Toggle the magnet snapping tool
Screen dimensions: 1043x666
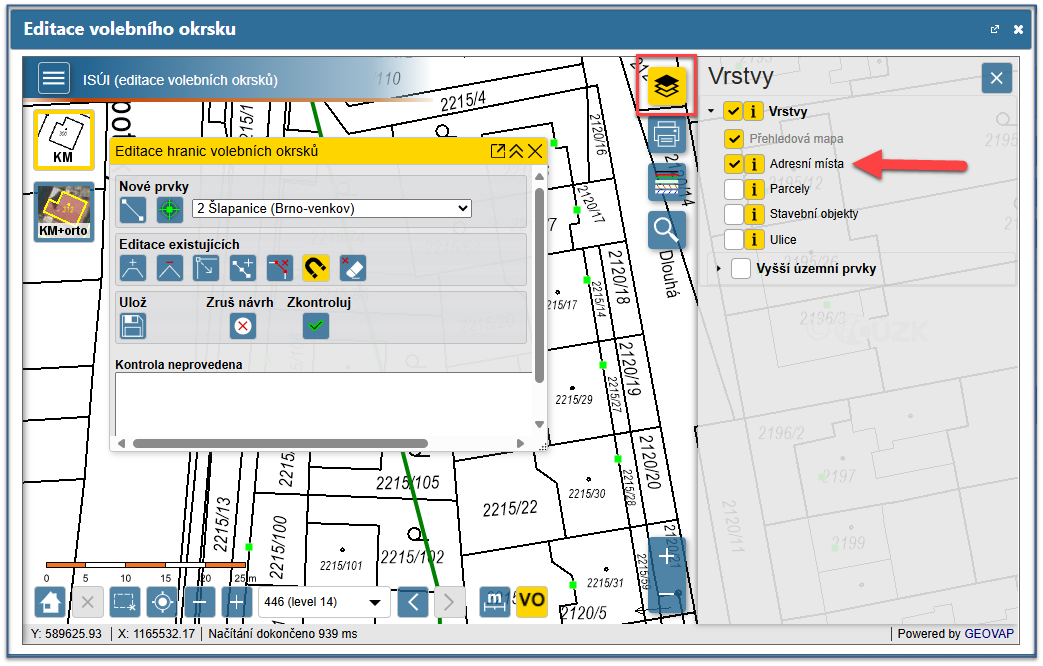(x=316, y=268)
